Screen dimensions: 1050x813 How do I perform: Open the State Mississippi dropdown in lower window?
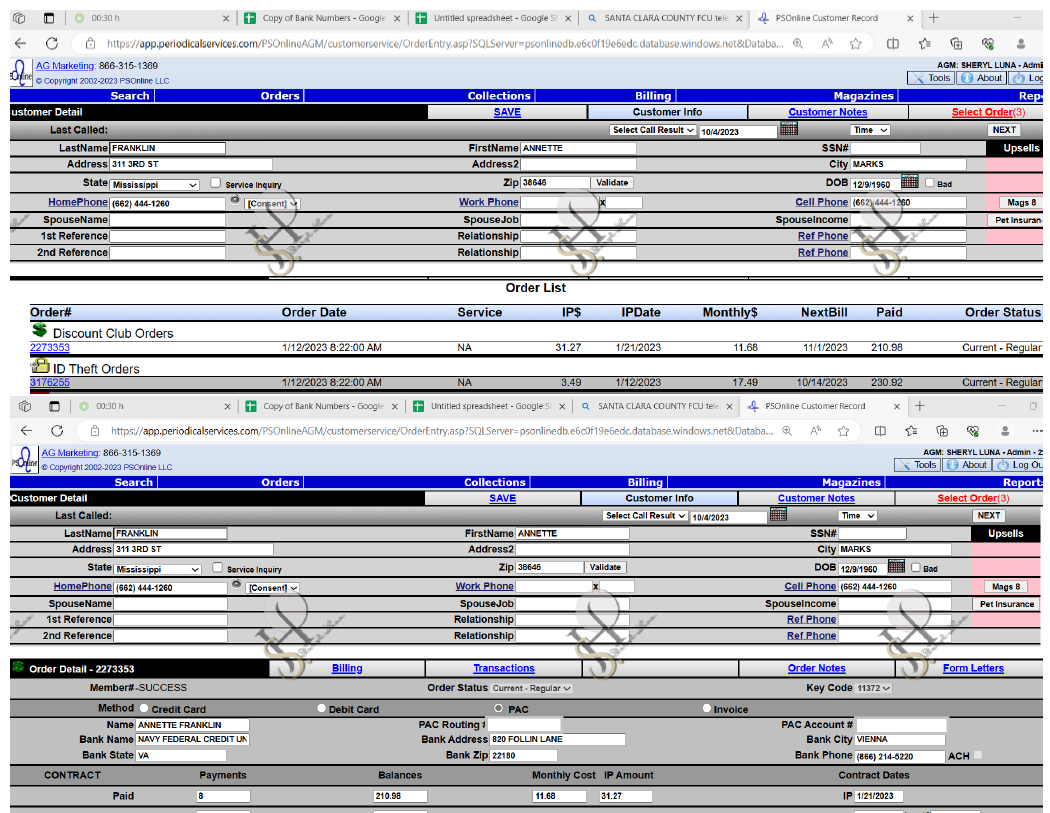(157, 569)
